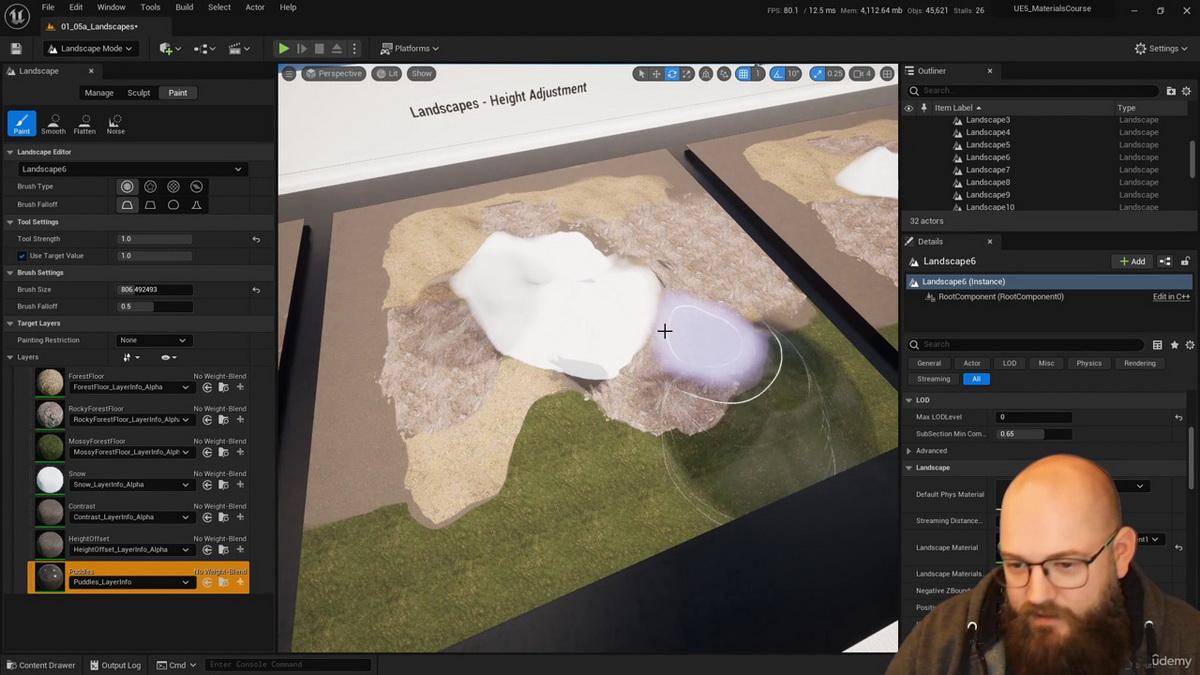Select the tip brush falloff shape
The image size is (1200, 675).
(196, 205)
